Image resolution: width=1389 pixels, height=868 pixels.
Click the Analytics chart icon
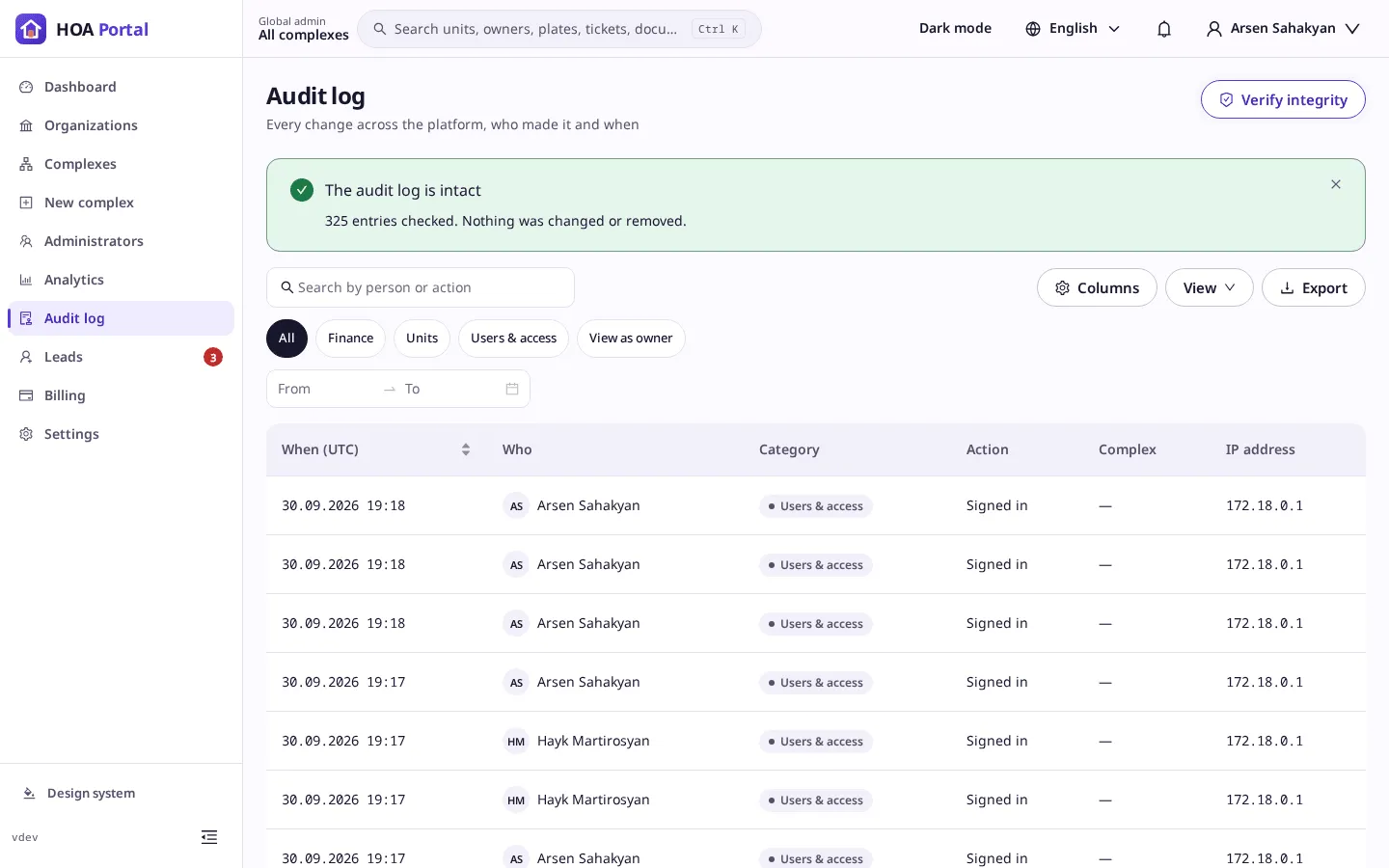click(26, 280)
